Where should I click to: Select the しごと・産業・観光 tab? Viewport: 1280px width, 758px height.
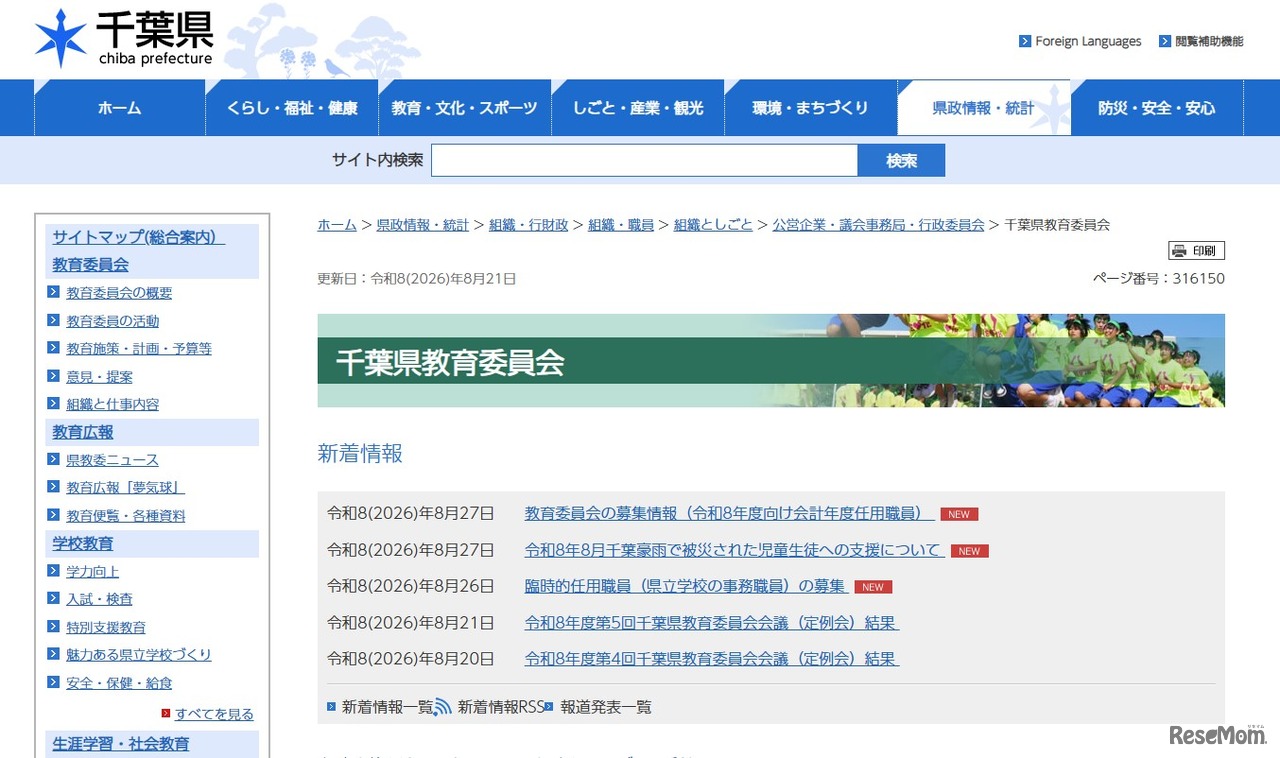pos(637,108)
